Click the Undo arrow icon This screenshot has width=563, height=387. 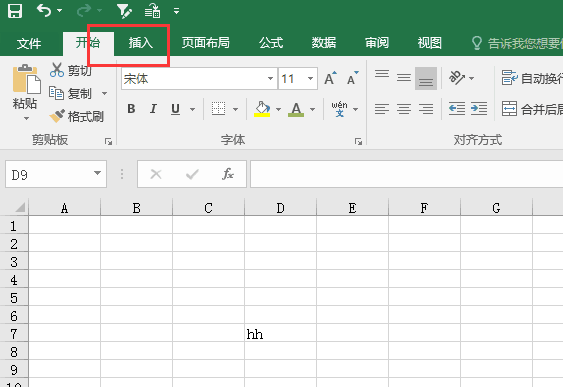coord(44,11)
